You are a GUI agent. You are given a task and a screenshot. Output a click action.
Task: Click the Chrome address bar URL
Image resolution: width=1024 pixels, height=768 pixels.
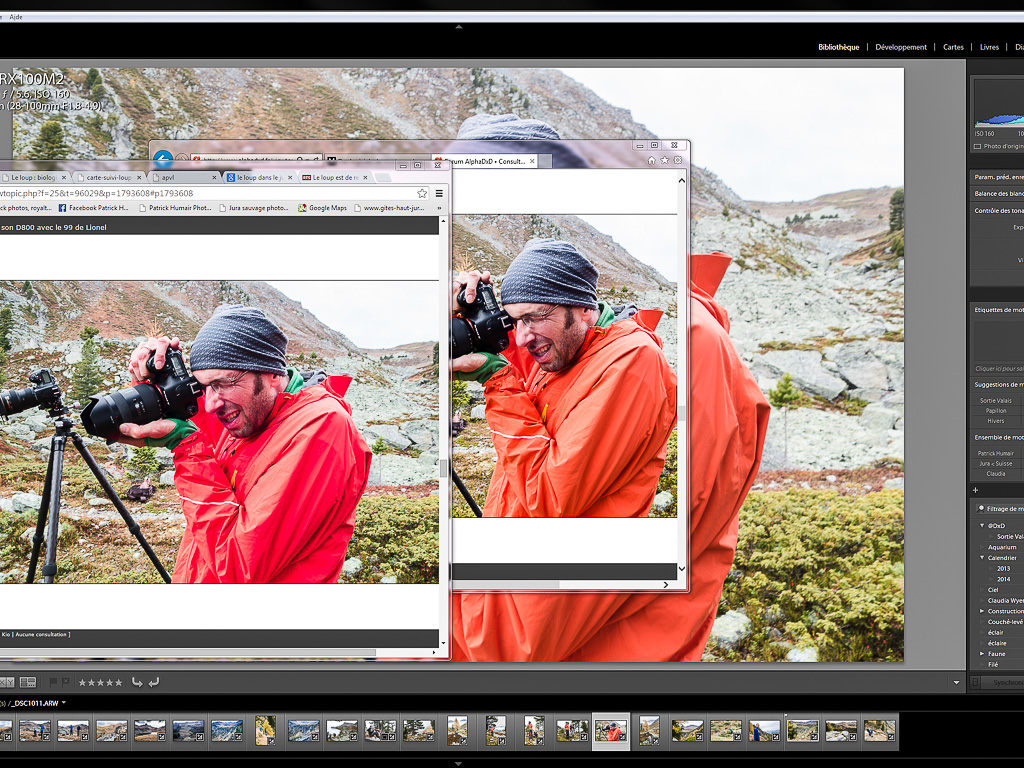pos(98,193)
